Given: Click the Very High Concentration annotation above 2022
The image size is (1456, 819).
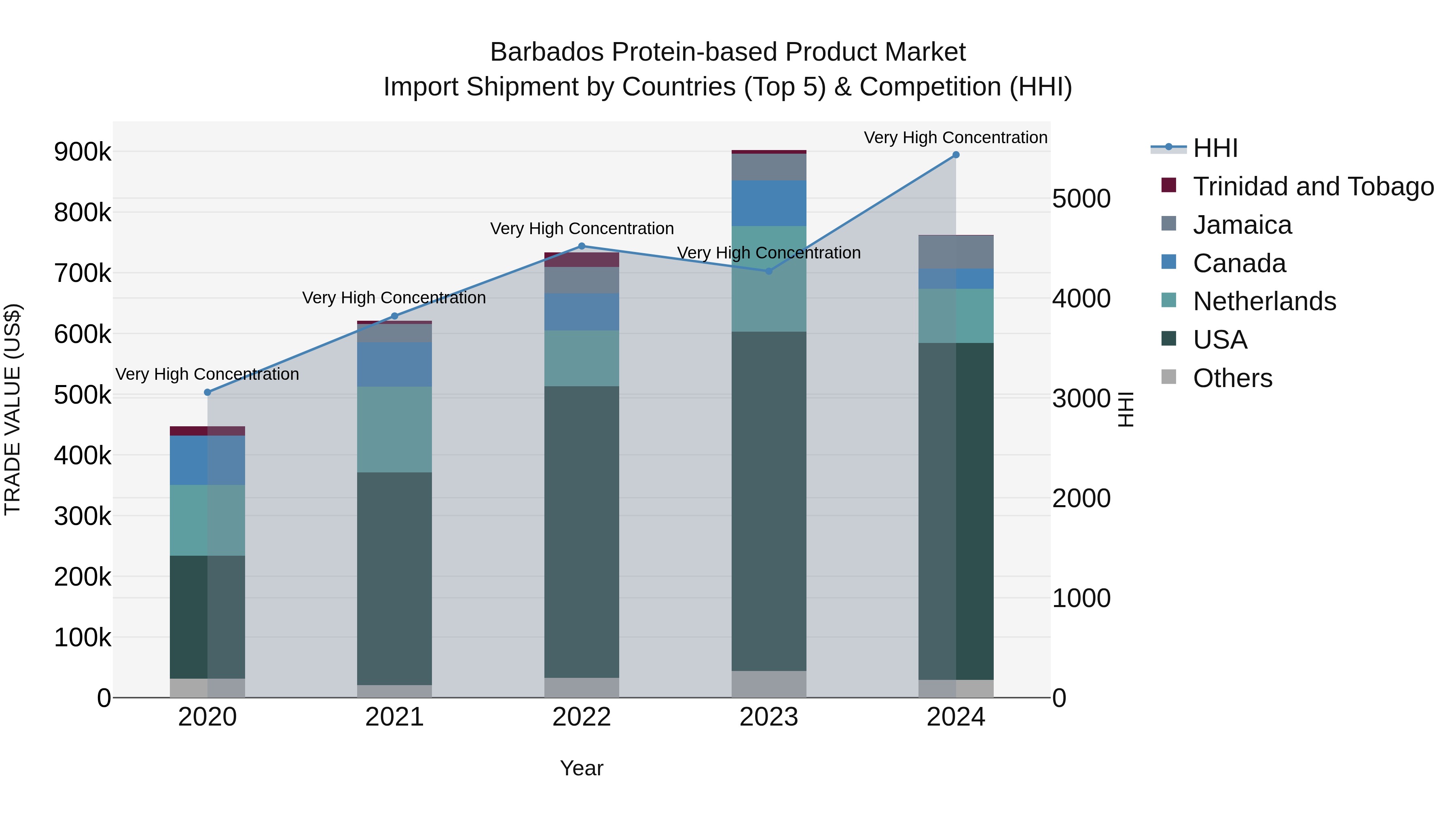Looking at the screenshot, I should pyautogui.click(x=582, y=229).
